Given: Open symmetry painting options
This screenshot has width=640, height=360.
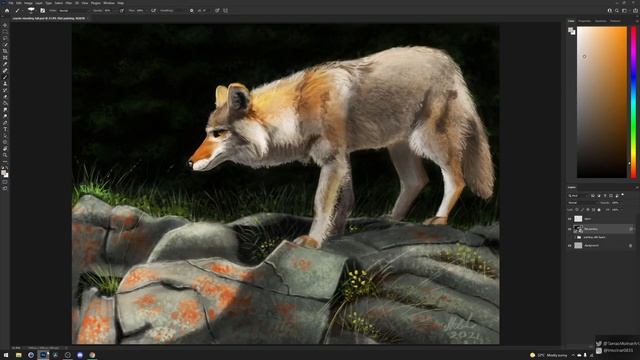Looking at the screenshot, I should (x=226, y=11).
